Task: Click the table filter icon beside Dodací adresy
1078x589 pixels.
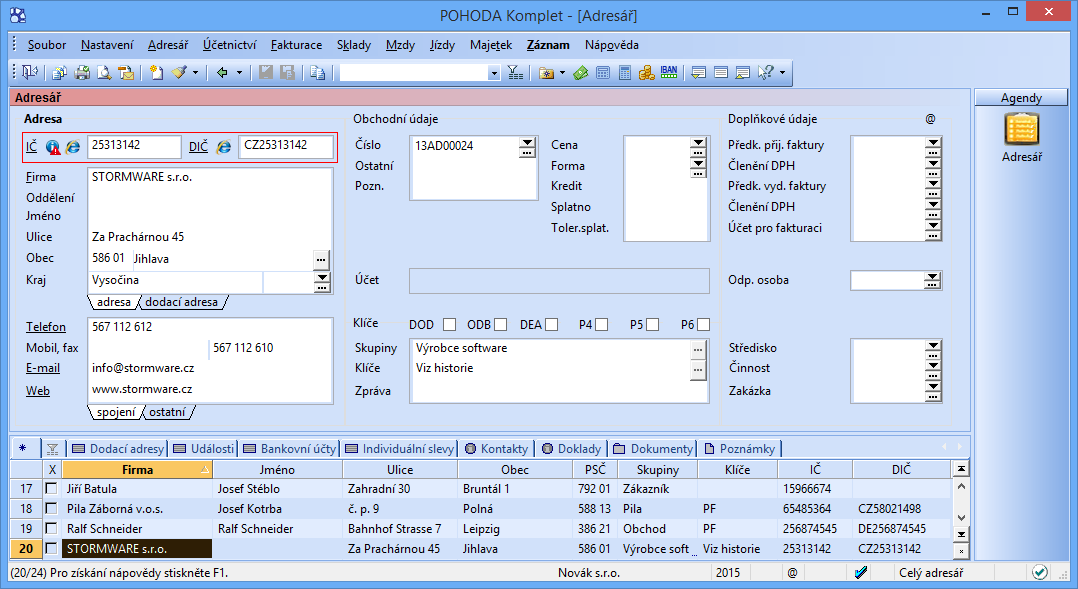Action: (x=52, y=449)
